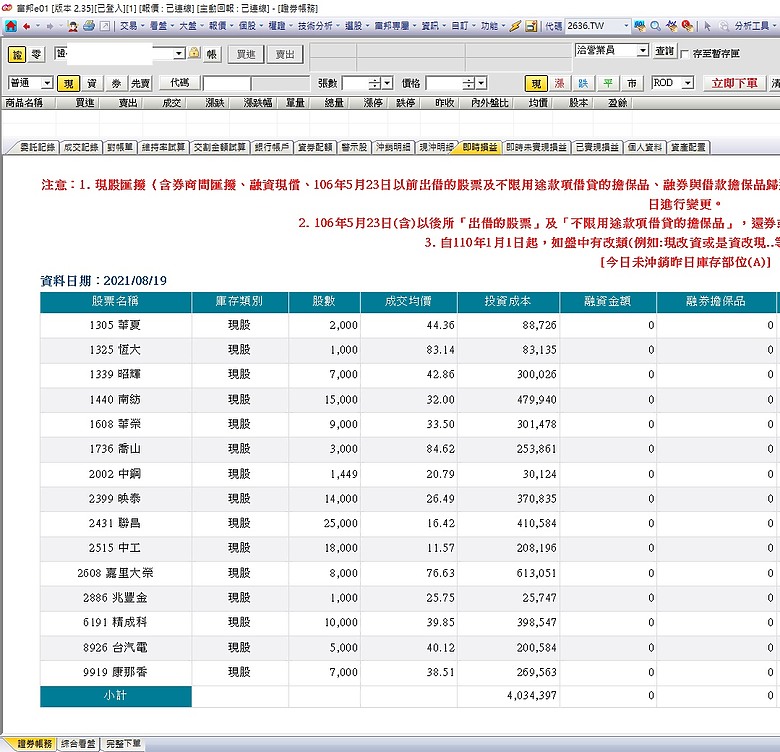This screenshot has height=752, width=780.
Task: Select the red 漲 limit-up price button
Action: pyautogui.click(x=560, y=84)
